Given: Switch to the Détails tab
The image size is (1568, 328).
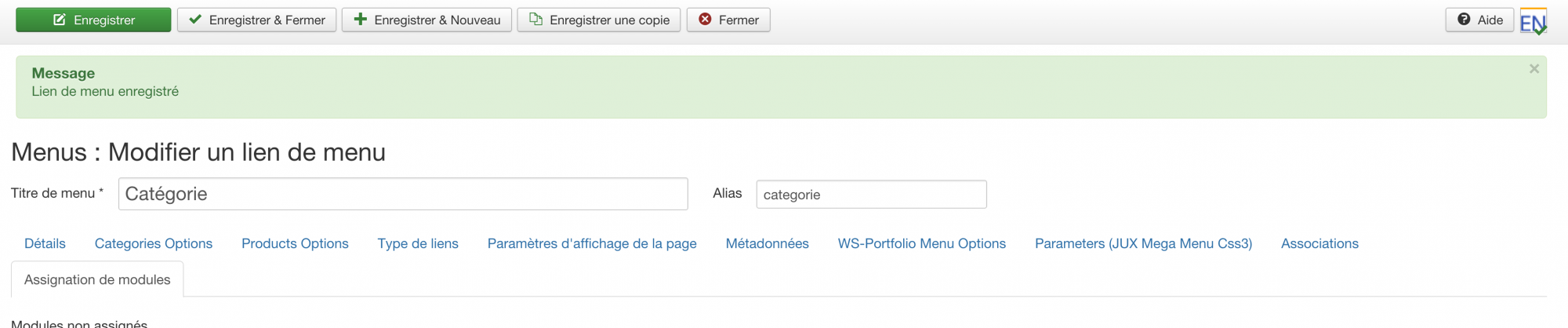Looking at the screenshot, I should point(45,243).
